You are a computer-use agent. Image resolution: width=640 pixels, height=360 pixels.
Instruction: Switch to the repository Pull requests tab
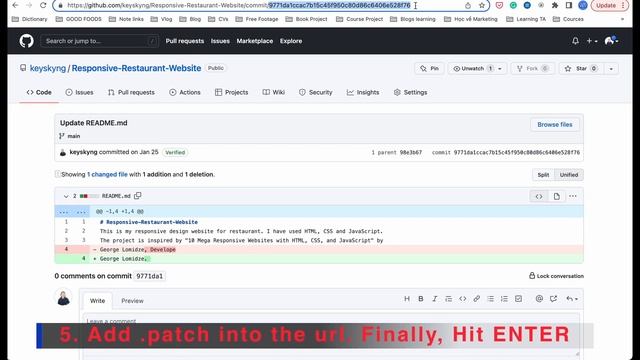(x=131, y=92)
